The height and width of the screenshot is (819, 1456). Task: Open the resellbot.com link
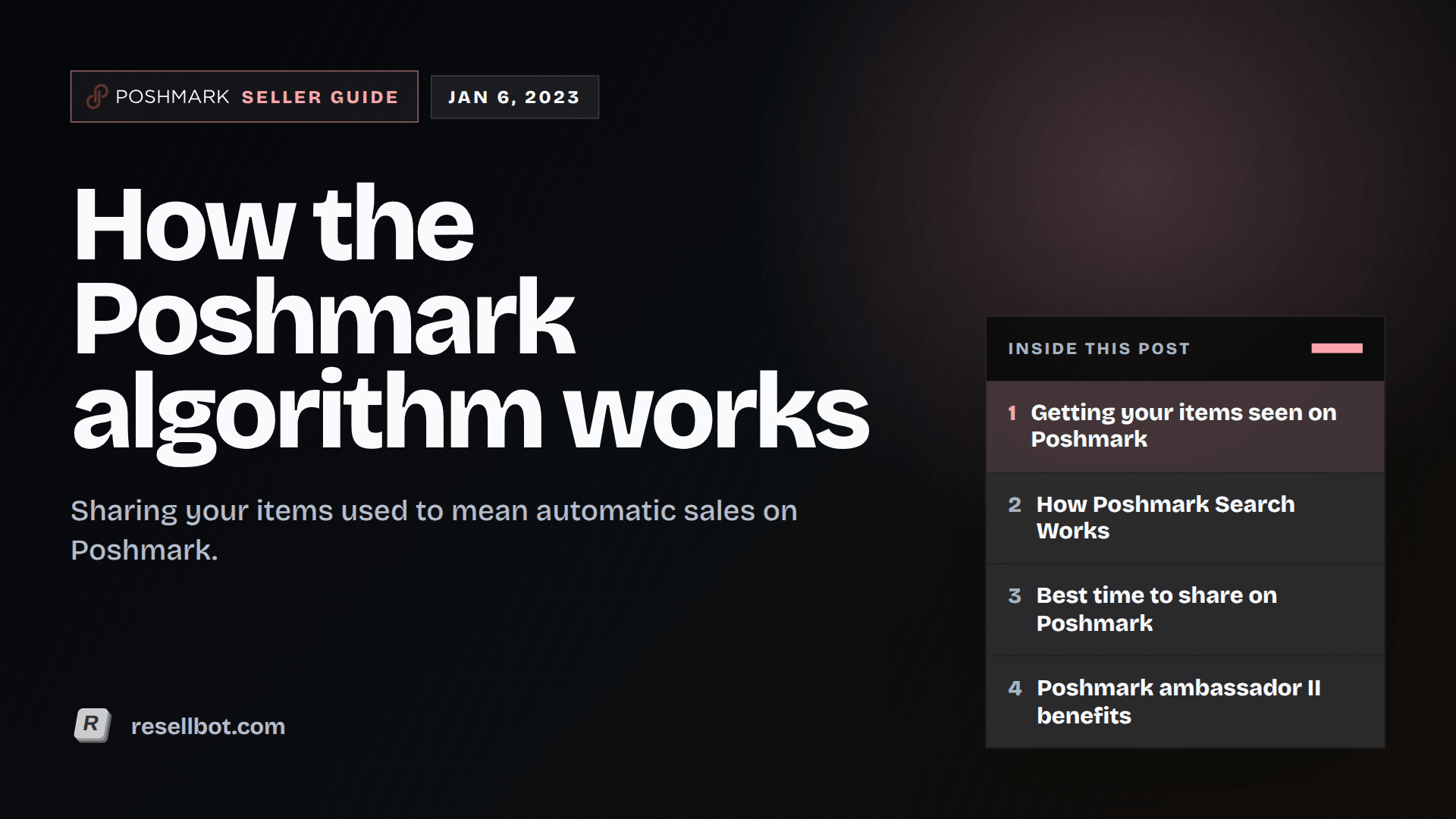[x=208, y=726]
